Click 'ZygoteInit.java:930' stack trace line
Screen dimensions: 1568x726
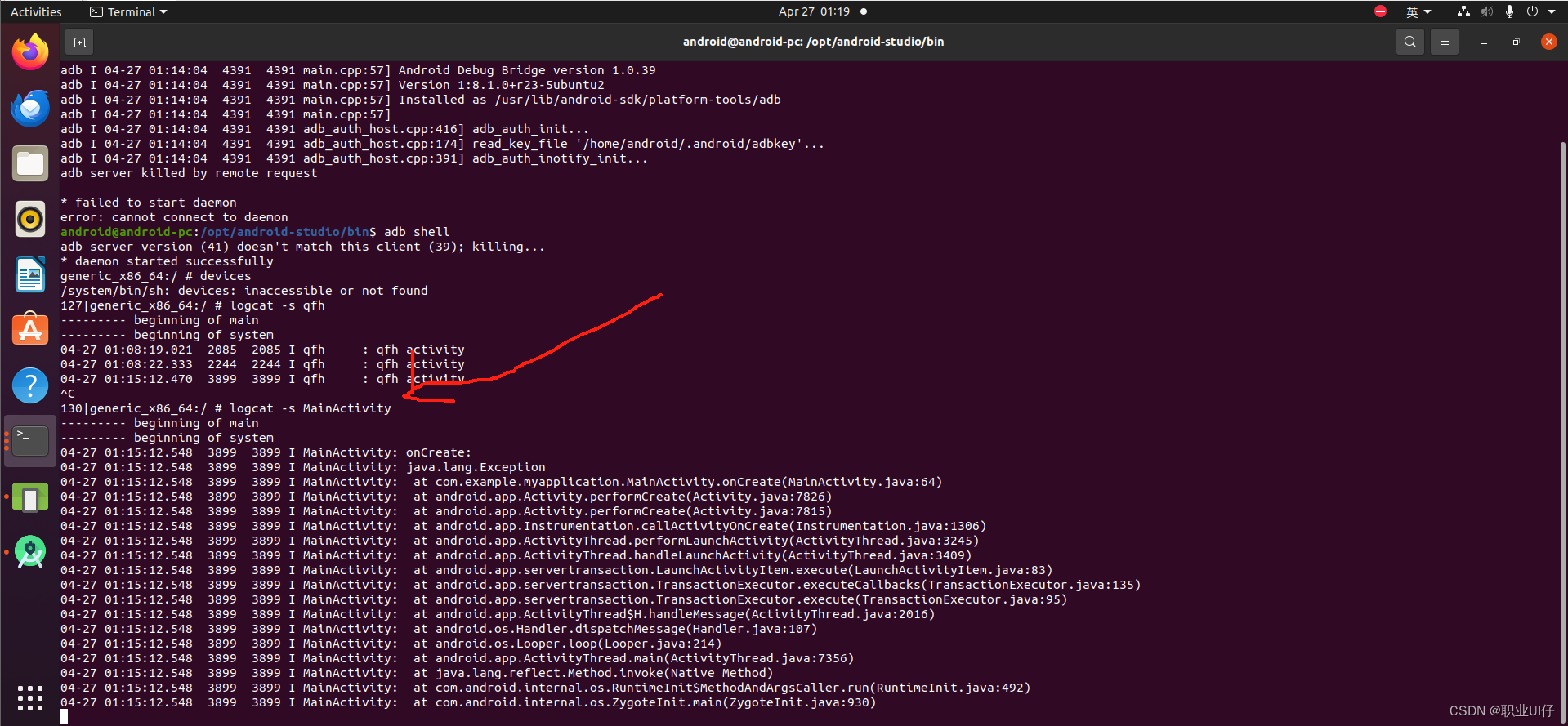[x=468, y=702]
